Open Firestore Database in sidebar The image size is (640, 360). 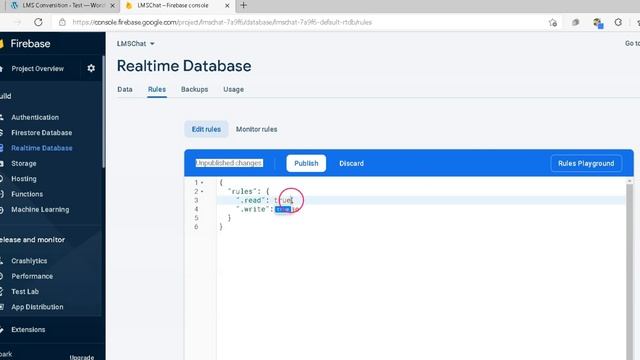(x=42, y=133)
